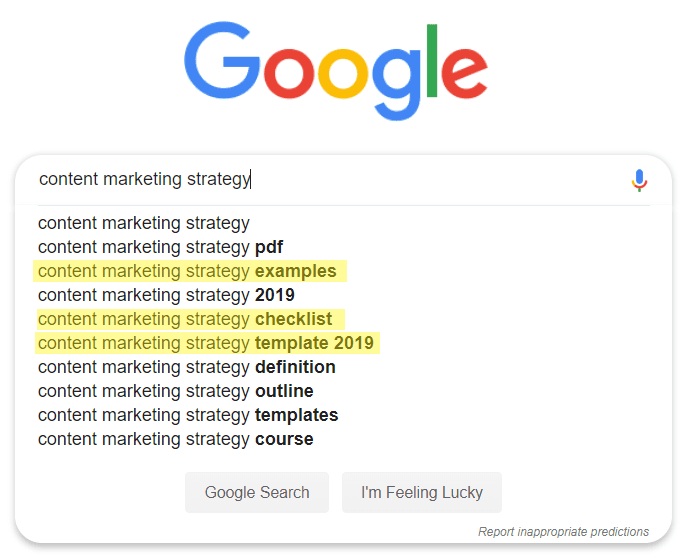Pick "content marketing strategy outline" suggestion
The image size is (688, 558).
point(176,391)
